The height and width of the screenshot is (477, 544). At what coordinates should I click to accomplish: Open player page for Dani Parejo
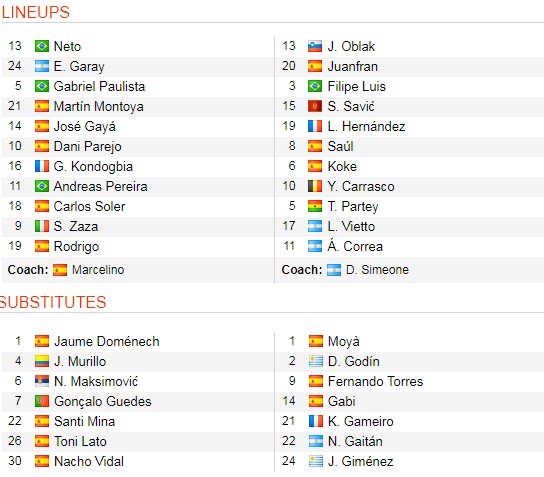87,146
